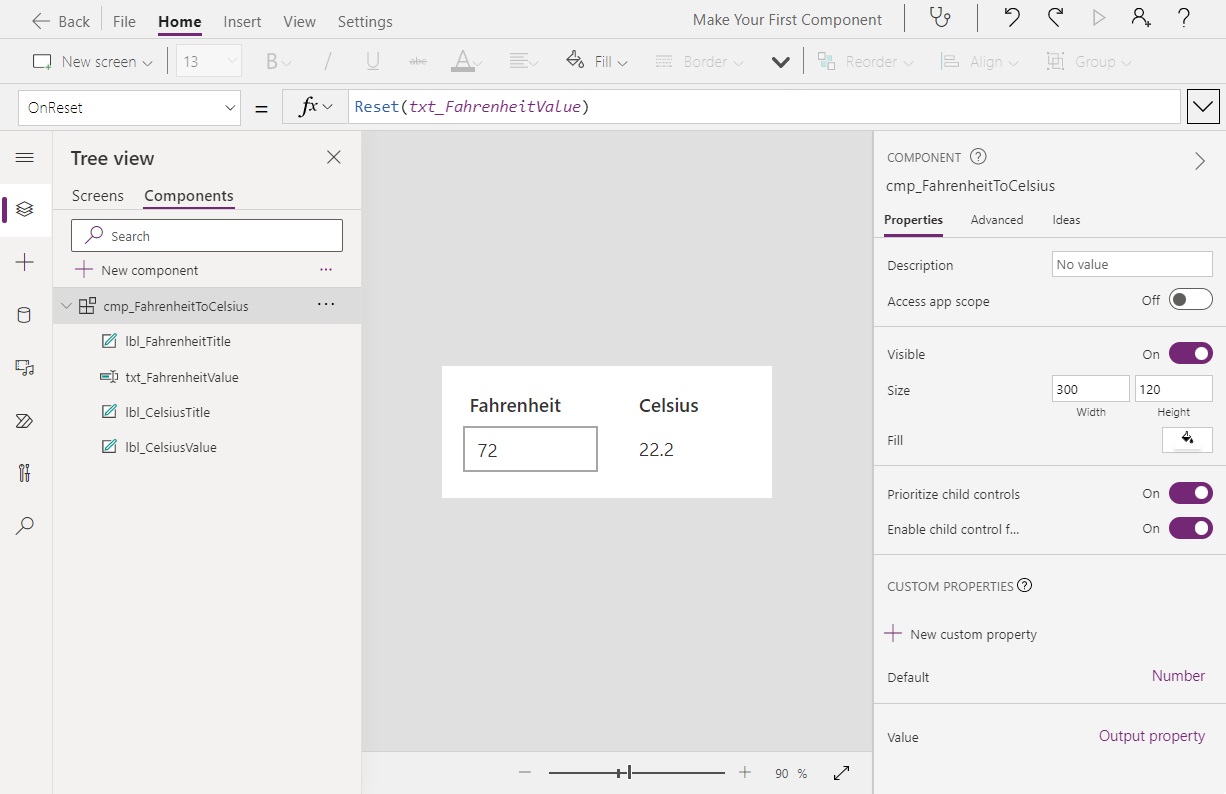Open the Media panel icon

[25, 367]
